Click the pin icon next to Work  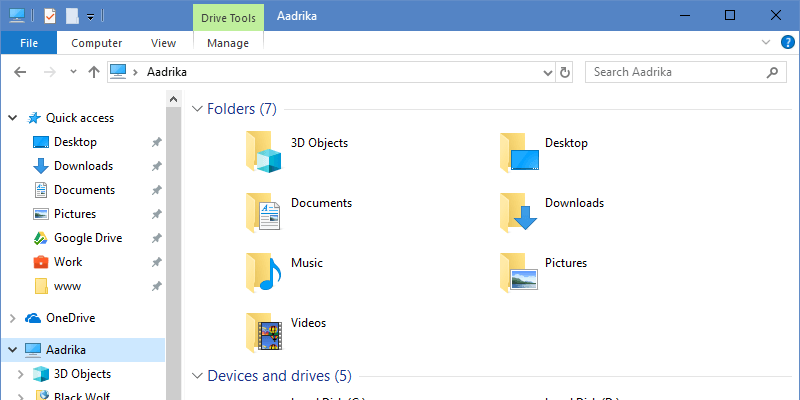click(x=156, y=262)
